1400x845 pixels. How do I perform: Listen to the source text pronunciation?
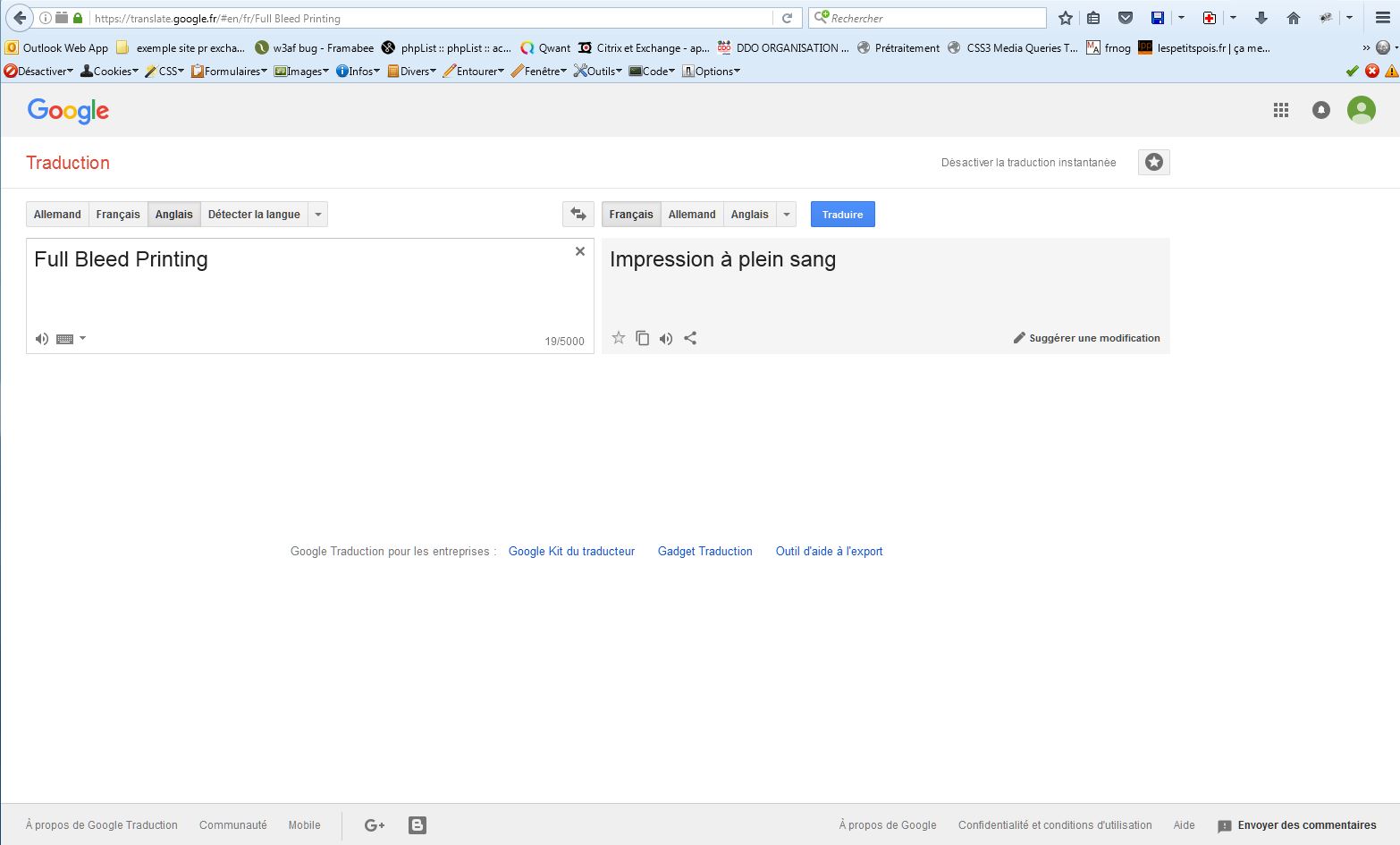click(41, 339)
